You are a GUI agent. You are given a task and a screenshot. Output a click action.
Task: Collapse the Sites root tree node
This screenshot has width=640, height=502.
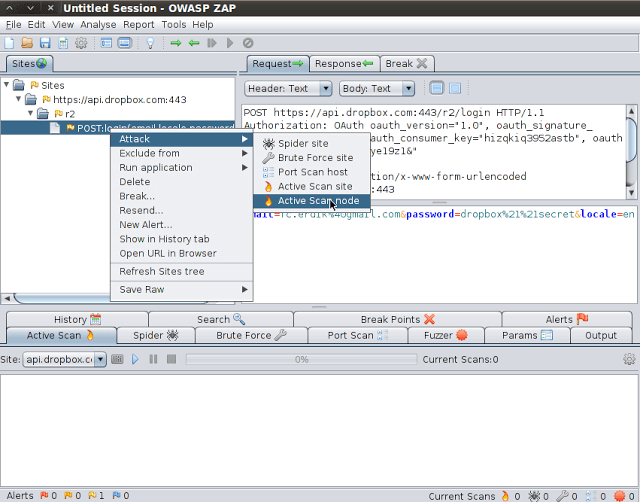pyautogui.click(x=7, y=84)
